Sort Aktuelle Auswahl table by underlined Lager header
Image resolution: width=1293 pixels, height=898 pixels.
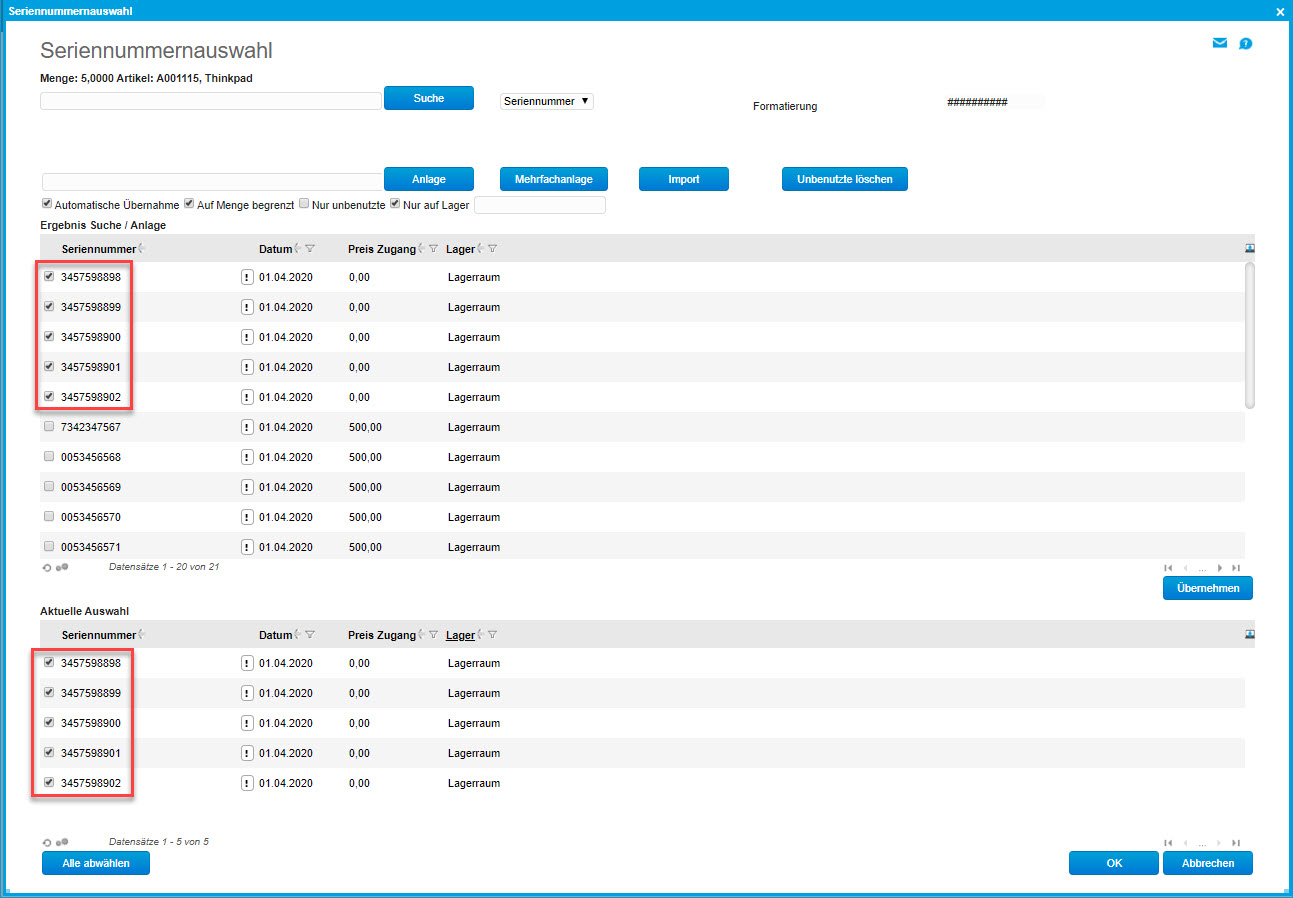[461, 635]
